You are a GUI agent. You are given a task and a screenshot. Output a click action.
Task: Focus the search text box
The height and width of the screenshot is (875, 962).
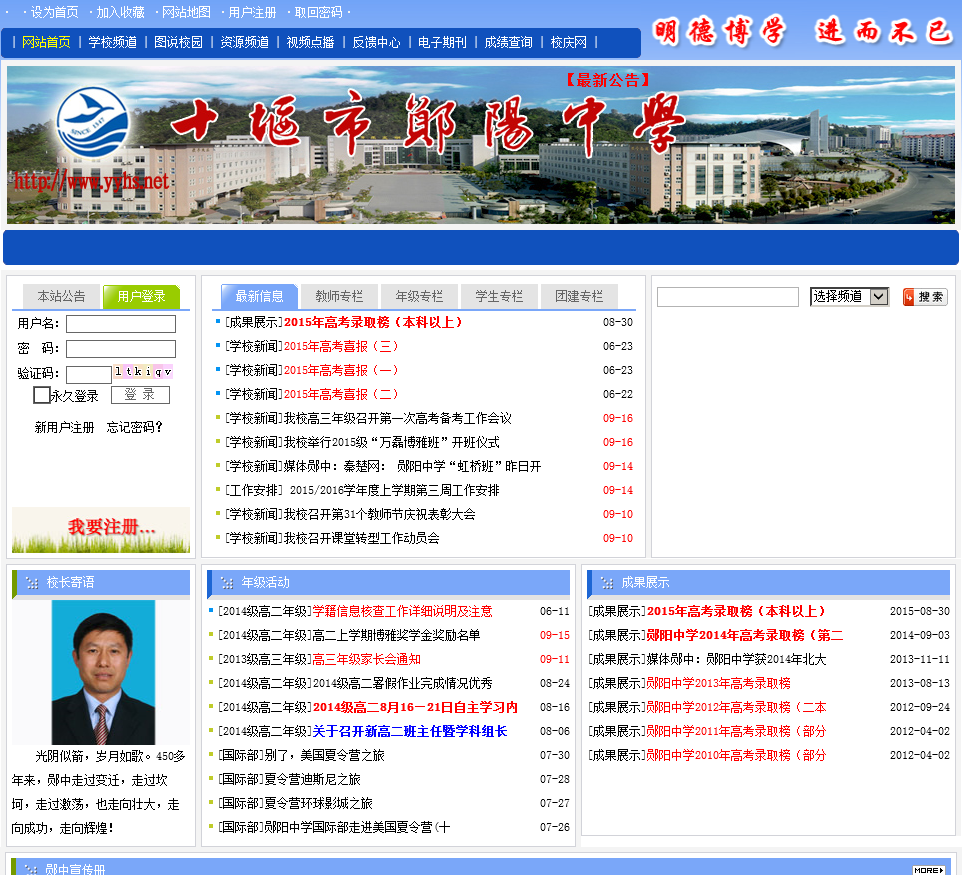click(x=728, y=297)
